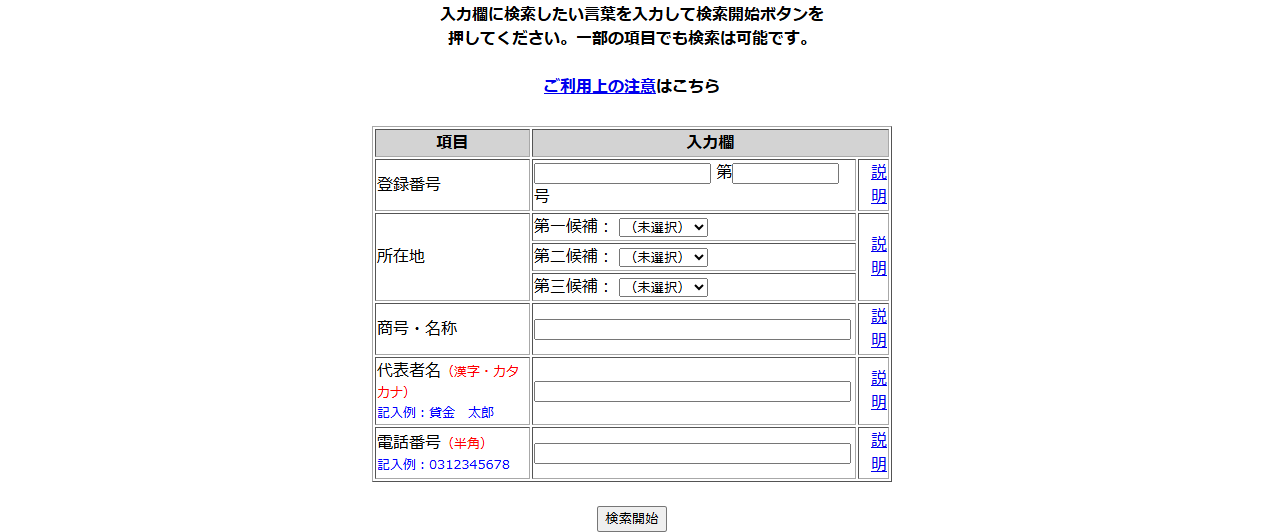Click the 代表者名 input field

click(692, 391)
